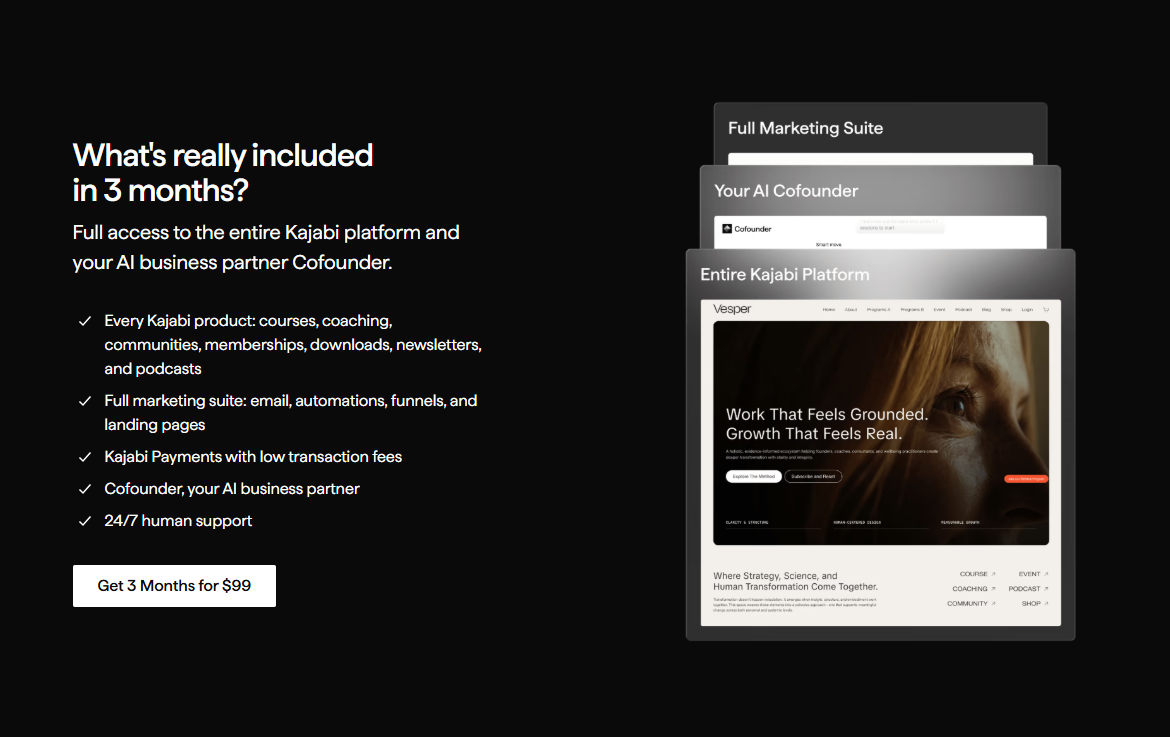Viewport: 1170px width, 737px height.
Task: Click the heading What's really included in 3 months?
Action: pos(222,172)
